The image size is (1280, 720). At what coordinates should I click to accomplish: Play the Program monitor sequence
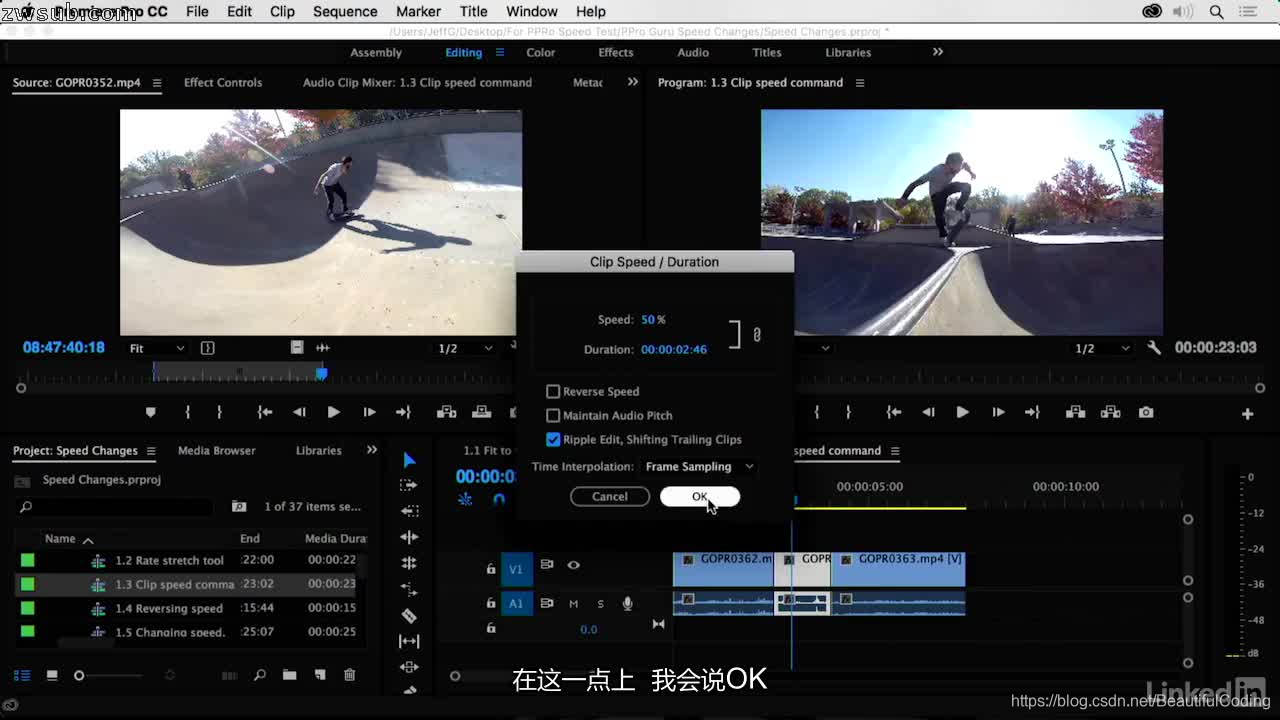point(962,412)
